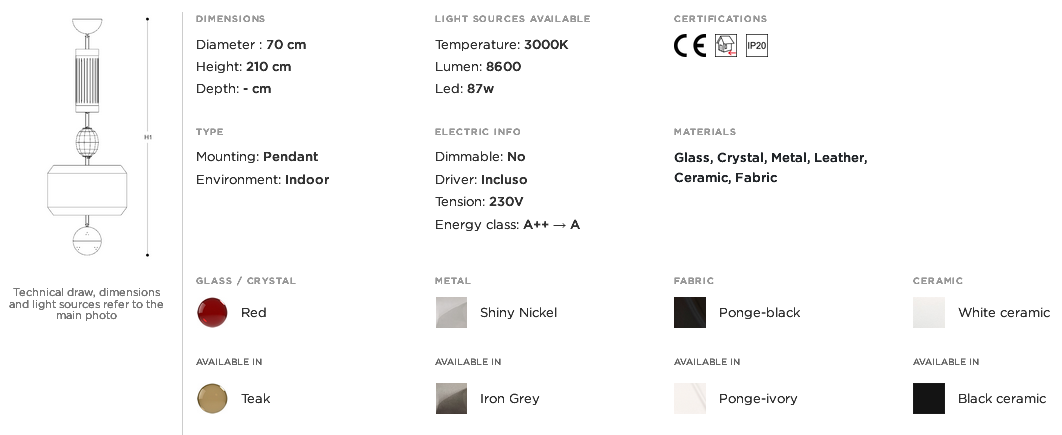The image size is (1062, 435).
Task: Click the "Iron Grey" finish label
Action: 510,398
